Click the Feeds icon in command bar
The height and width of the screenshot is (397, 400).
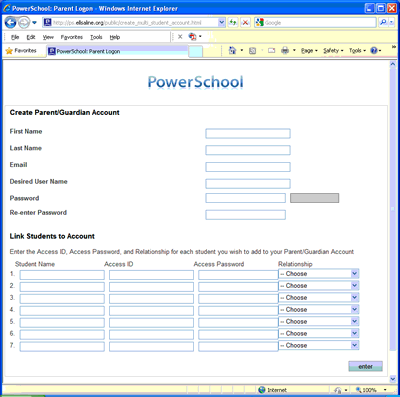pyautogui.click(x=253, y=51)
